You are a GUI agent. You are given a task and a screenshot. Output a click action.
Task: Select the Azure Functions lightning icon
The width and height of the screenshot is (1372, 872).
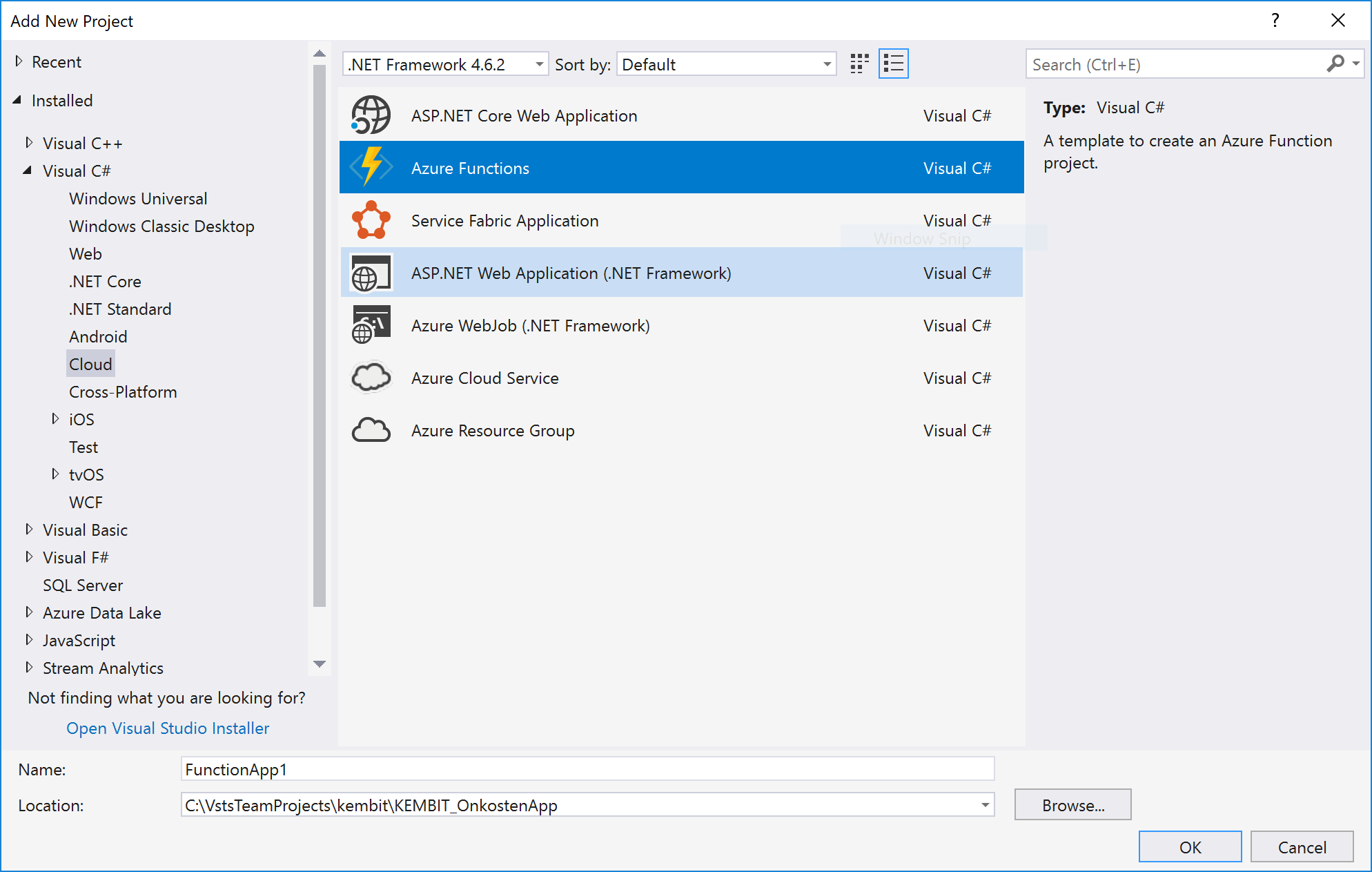tap(371, 167)
